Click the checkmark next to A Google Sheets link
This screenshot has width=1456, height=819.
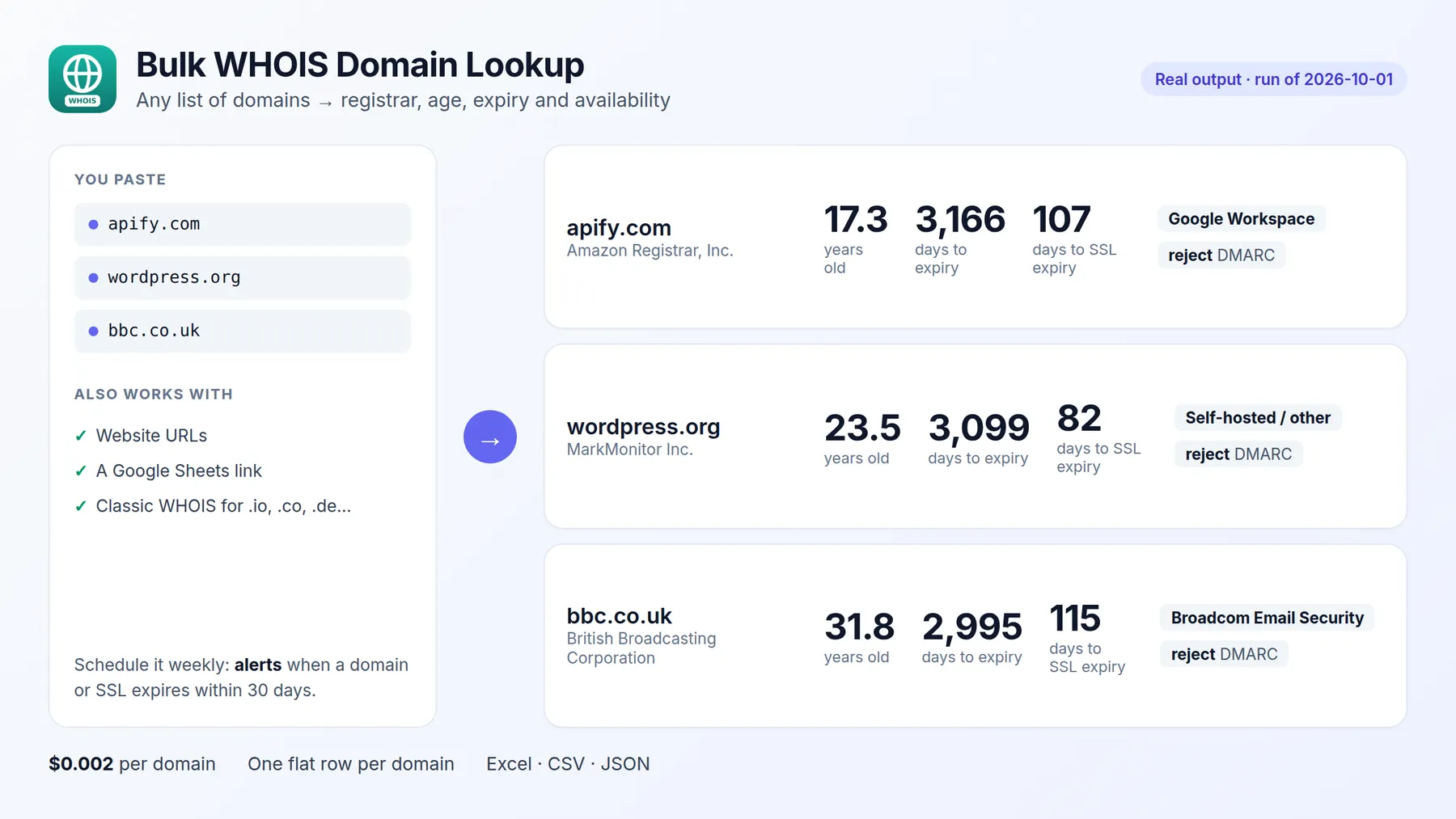point(81,471)
